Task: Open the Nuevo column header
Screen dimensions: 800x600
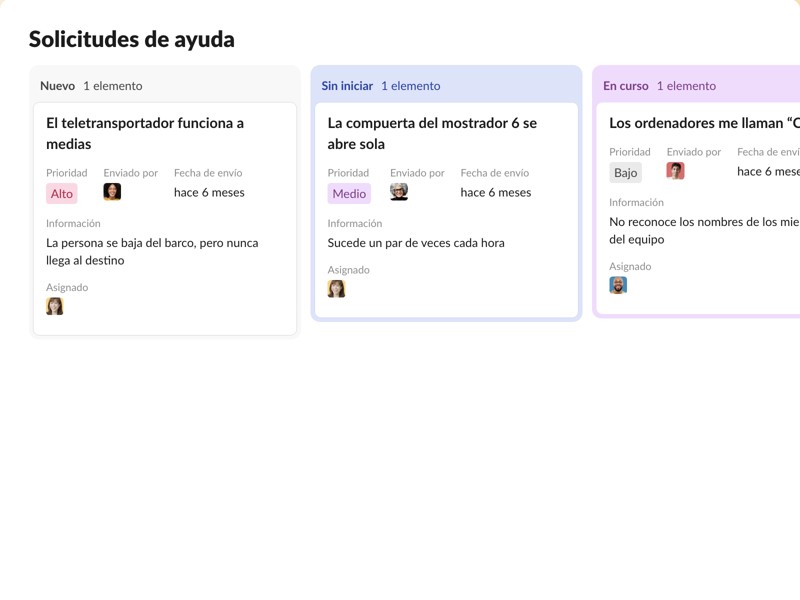Action: [57, 86]
